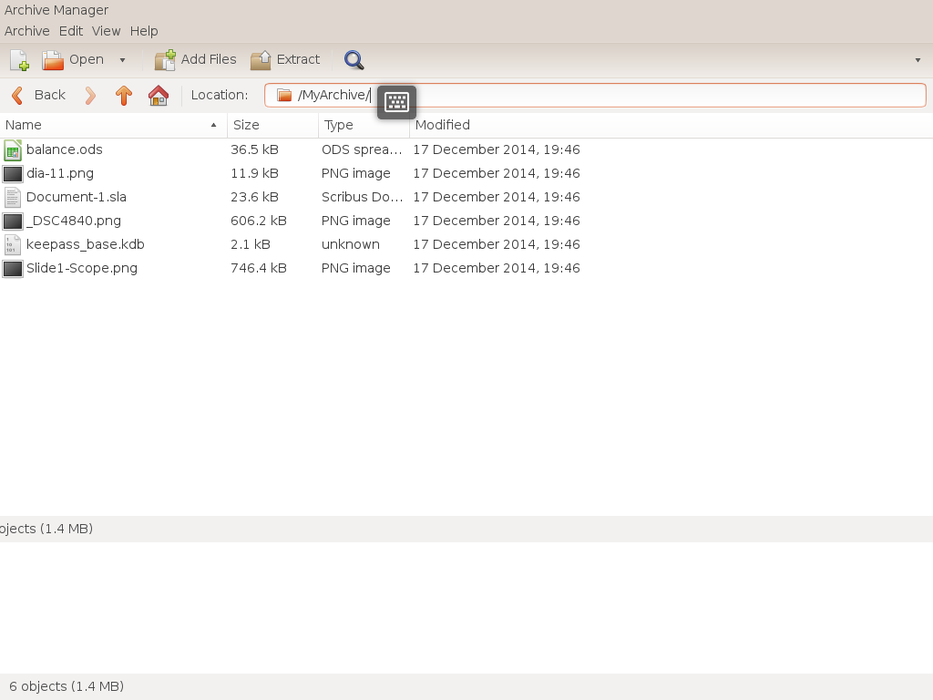933x700 pixels.
Task: Select the keepass_base.kdb file icon
Action: point(13,245)
